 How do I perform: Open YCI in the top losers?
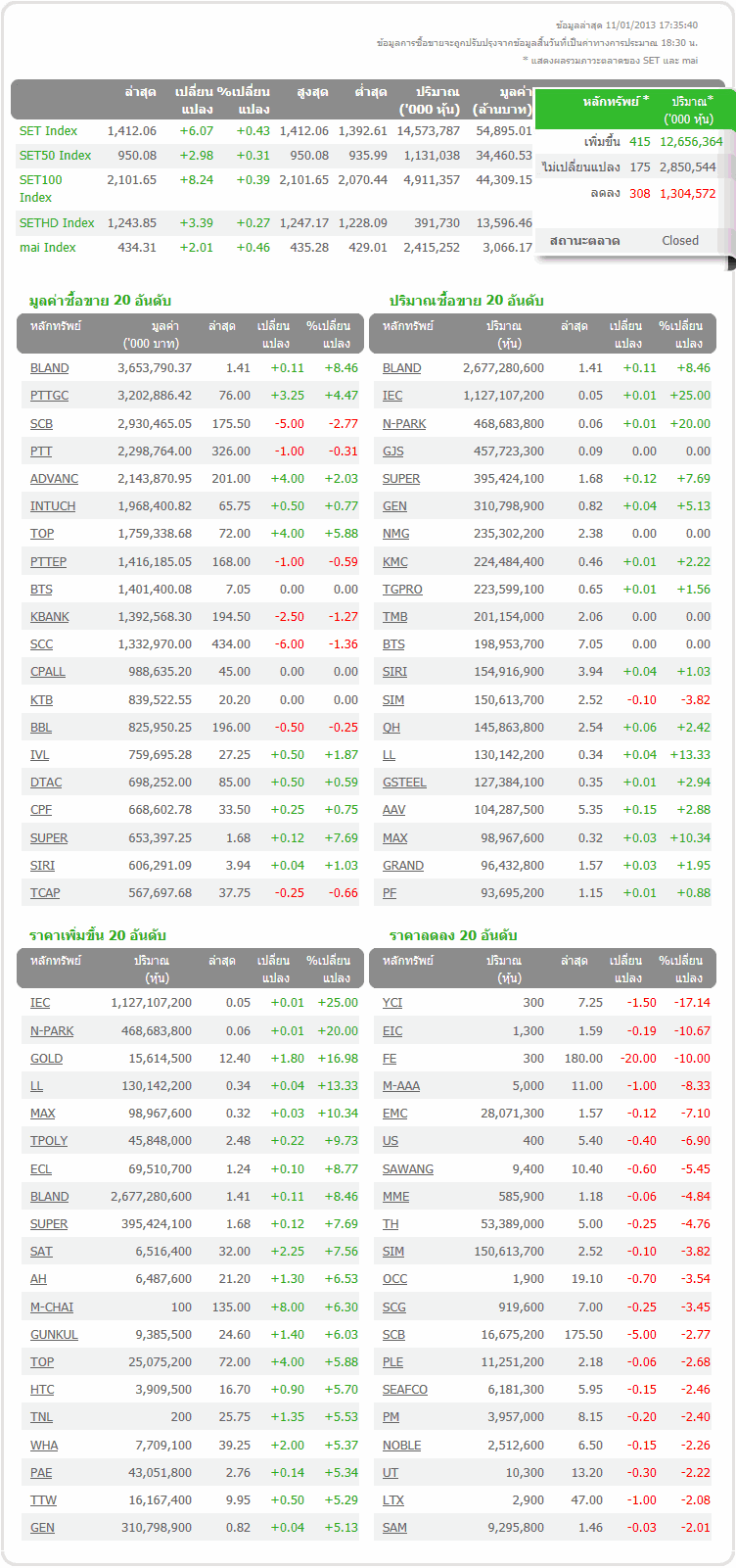pyautogui.click(x=392, y=1003)
